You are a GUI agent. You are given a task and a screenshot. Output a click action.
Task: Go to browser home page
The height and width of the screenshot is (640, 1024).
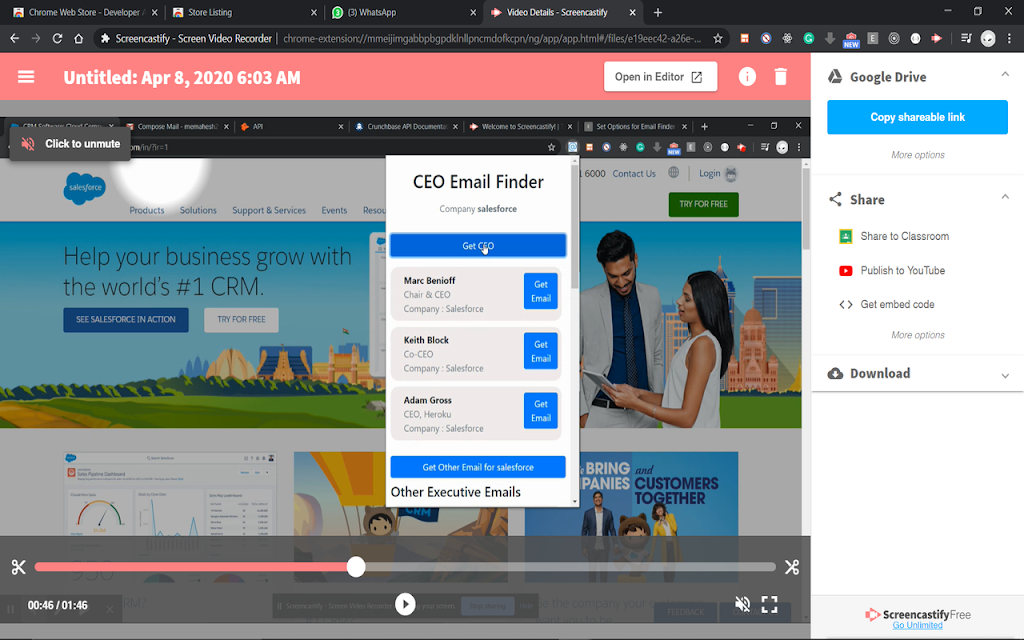tap(78, 39)
